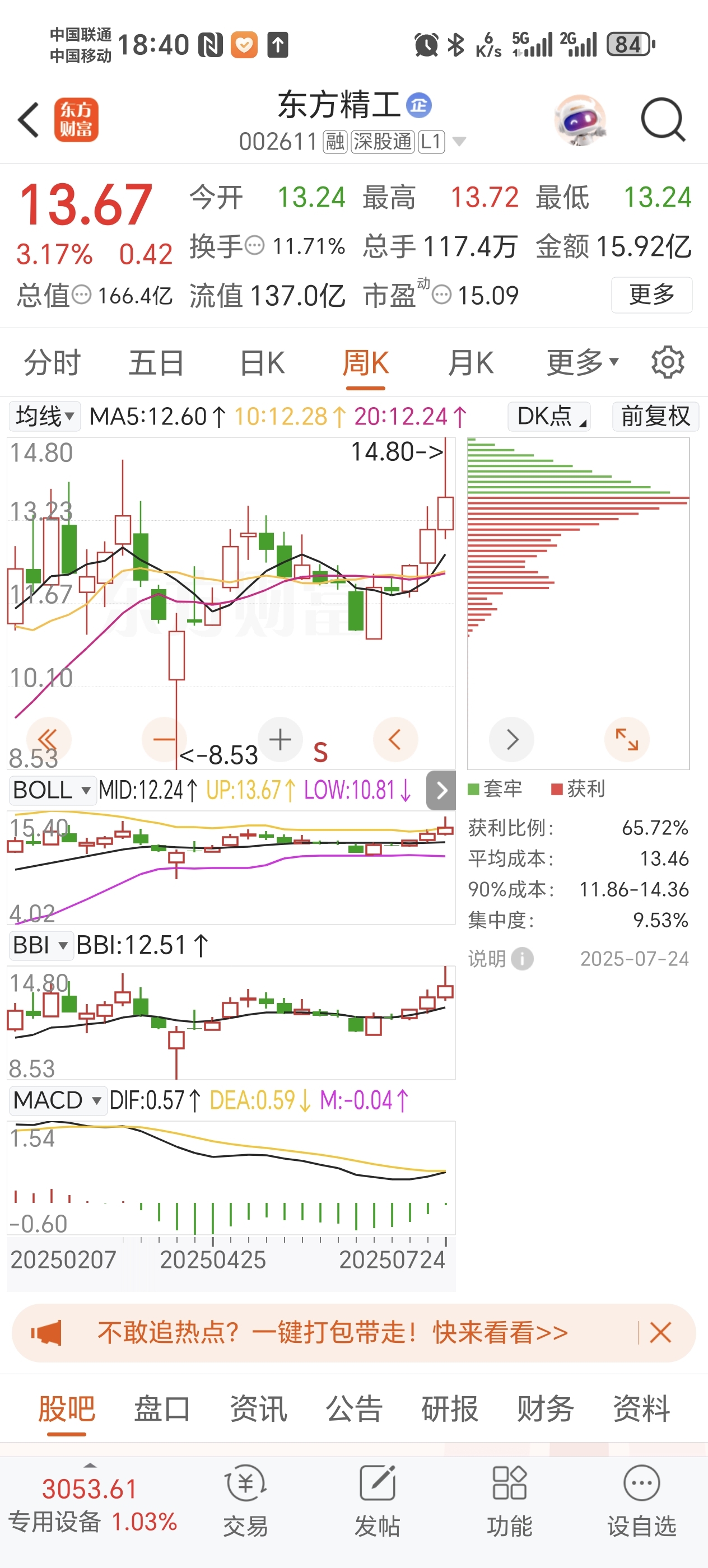Expand the stock code dropdown arrow
The image size is (708, 1568).
(x=460, y=142)
